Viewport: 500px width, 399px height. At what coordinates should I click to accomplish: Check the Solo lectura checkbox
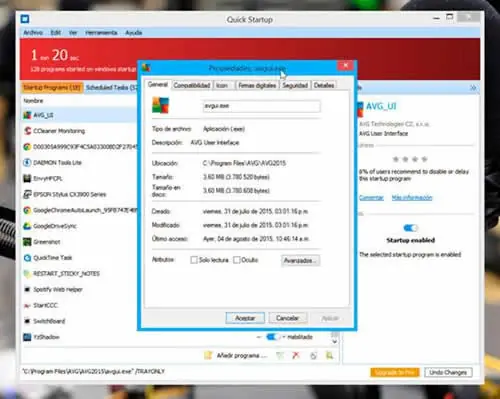[194, 260]
